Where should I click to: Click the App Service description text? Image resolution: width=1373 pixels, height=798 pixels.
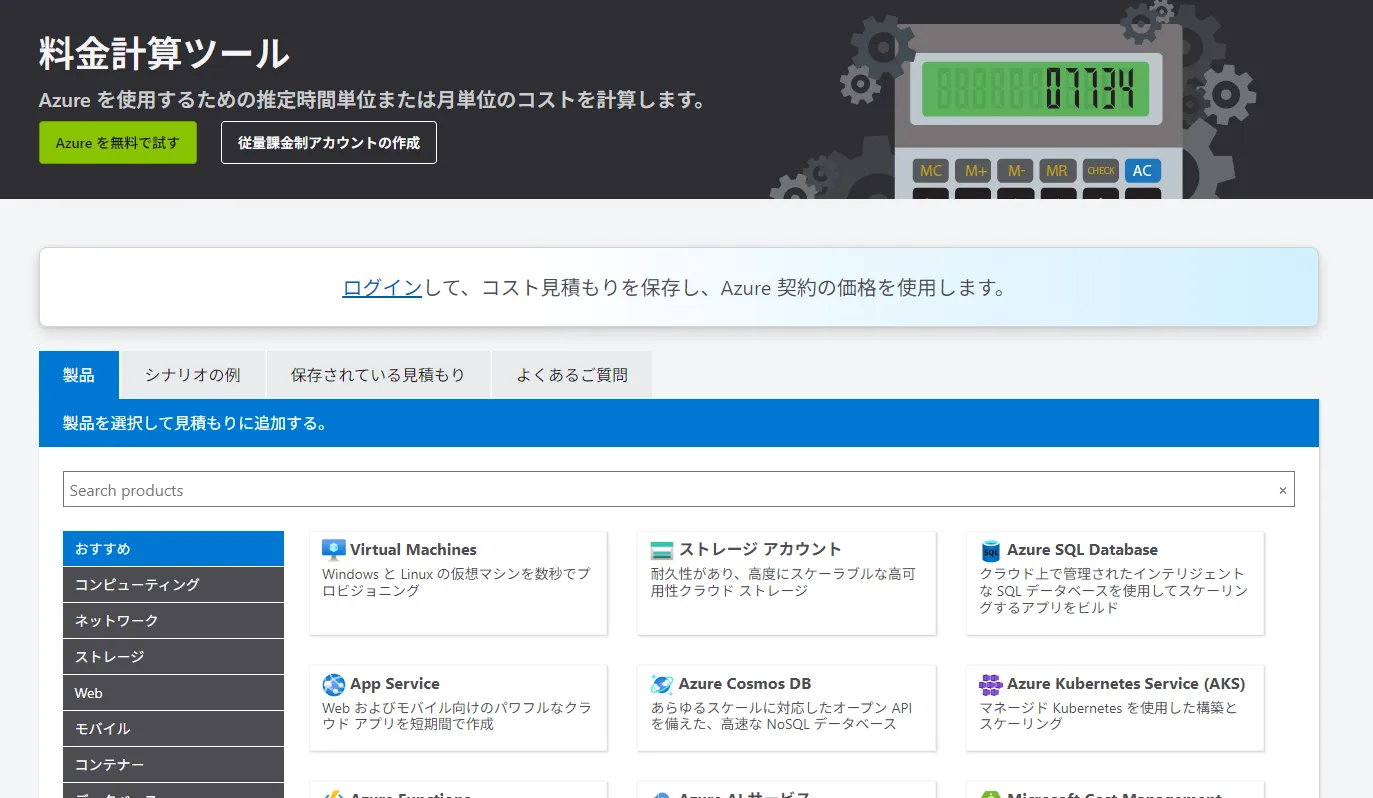coord(456,716)
